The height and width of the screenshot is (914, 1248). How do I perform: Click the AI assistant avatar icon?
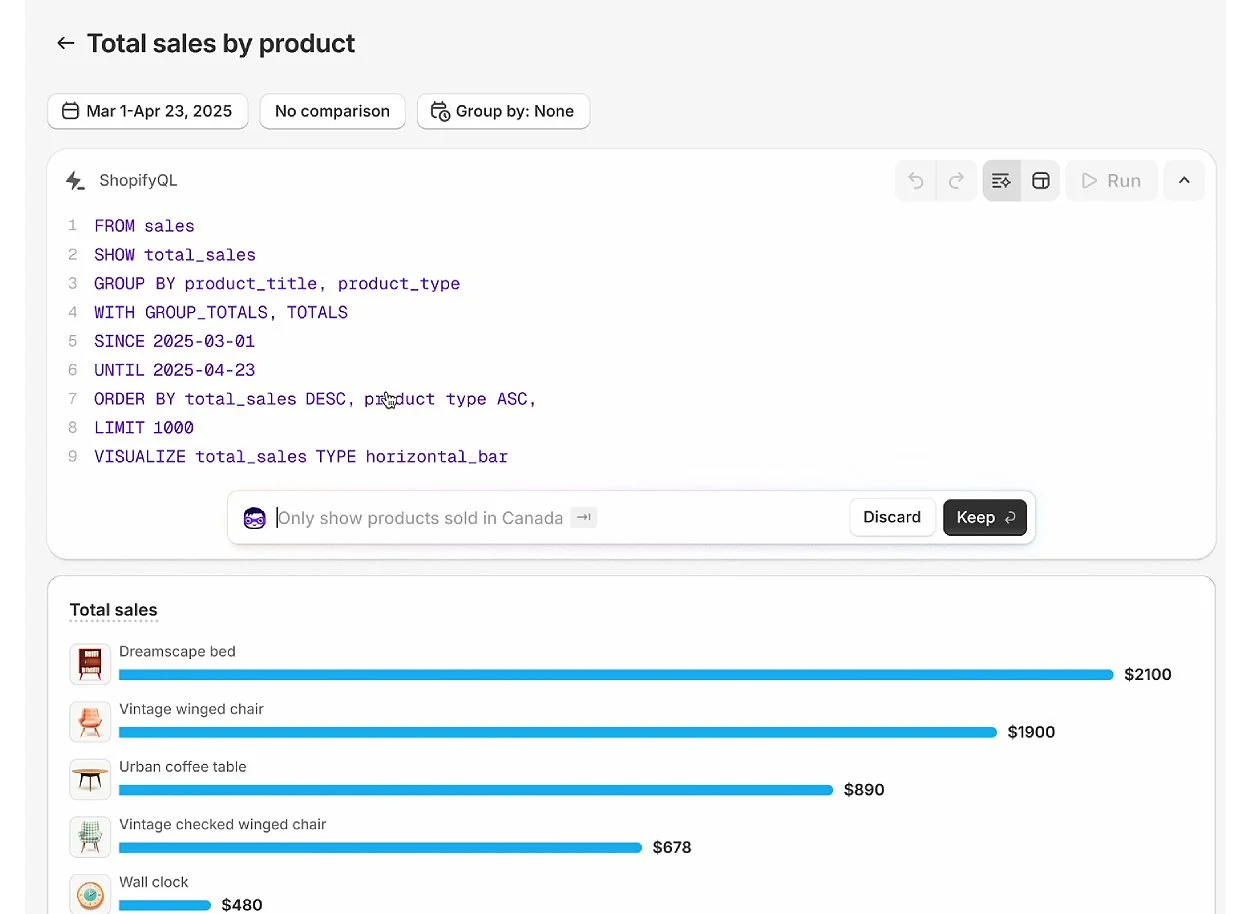click(255, 518)
